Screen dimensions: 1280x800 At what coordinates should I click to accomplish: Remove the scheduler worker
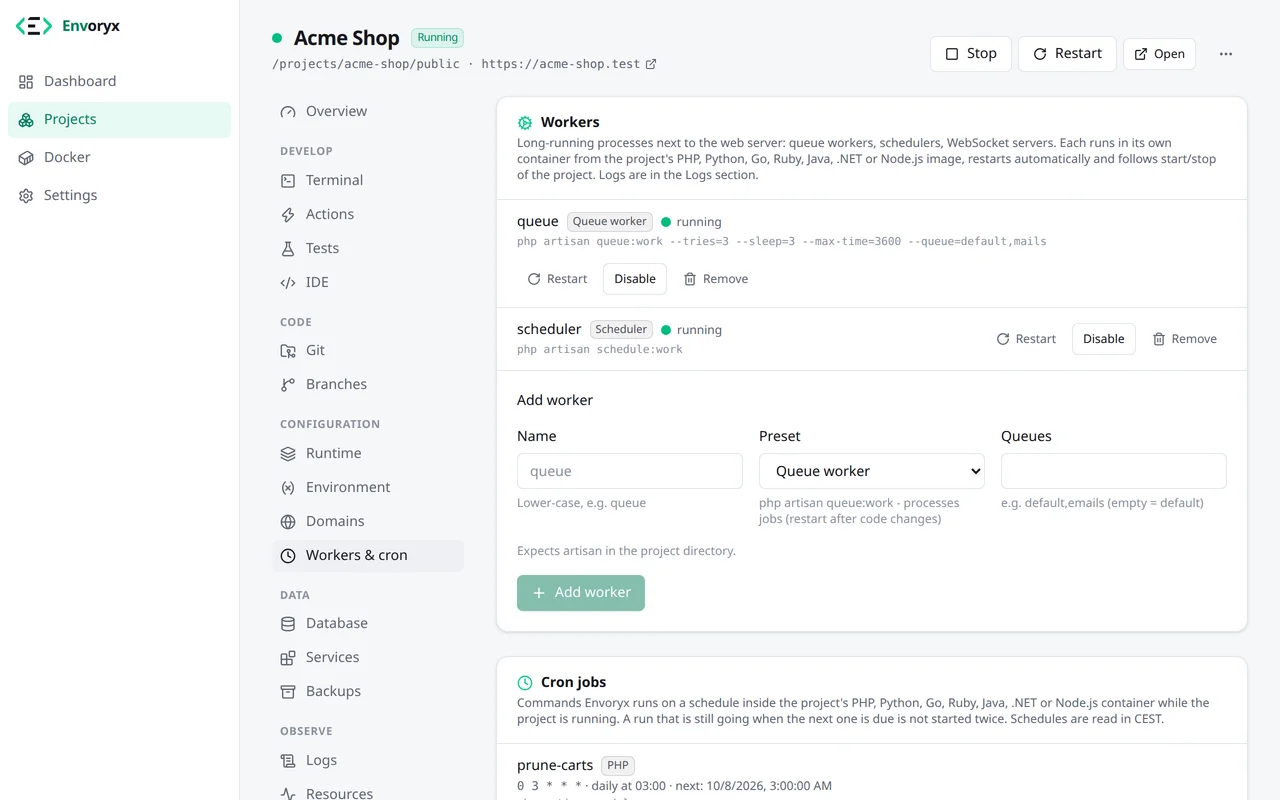tap(1185, 339)
